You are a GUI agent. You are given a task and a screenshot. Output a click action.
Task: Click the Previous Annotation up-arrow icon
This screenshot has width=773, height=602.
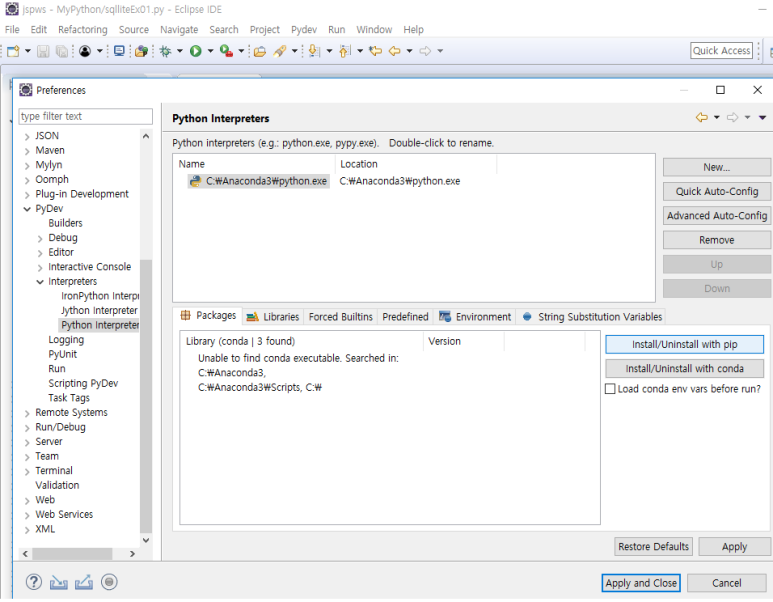click(345, 51)
